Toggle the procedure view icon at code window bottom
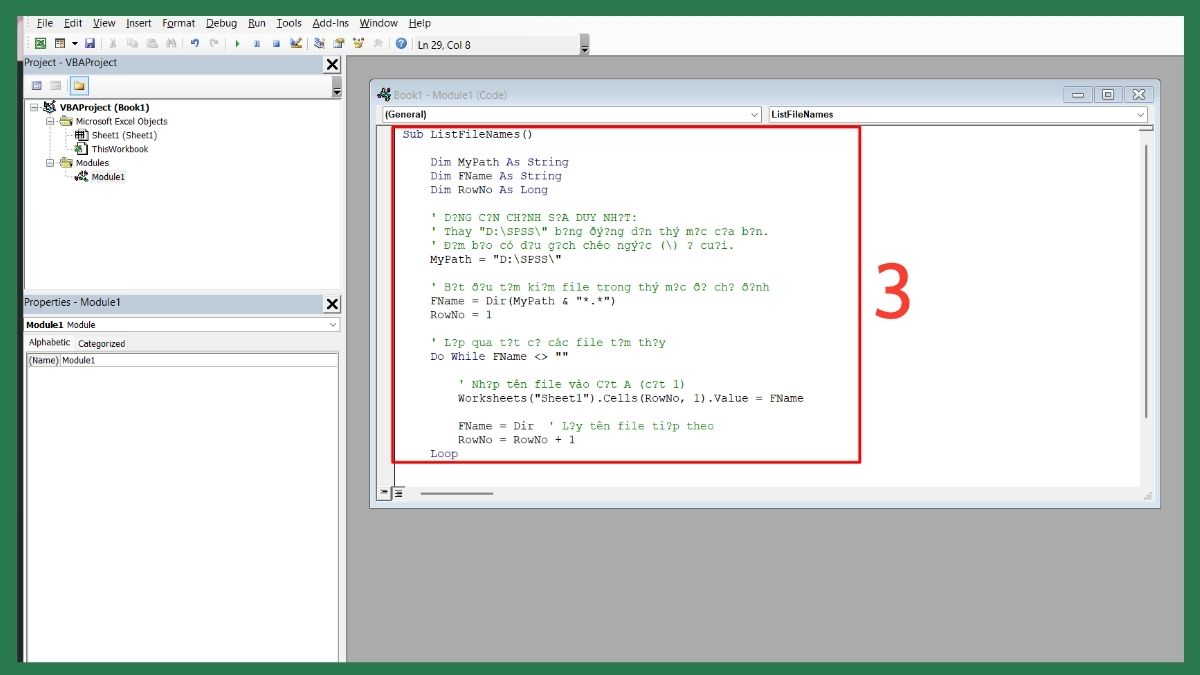Screen dimensions: 1200x675 384,492
